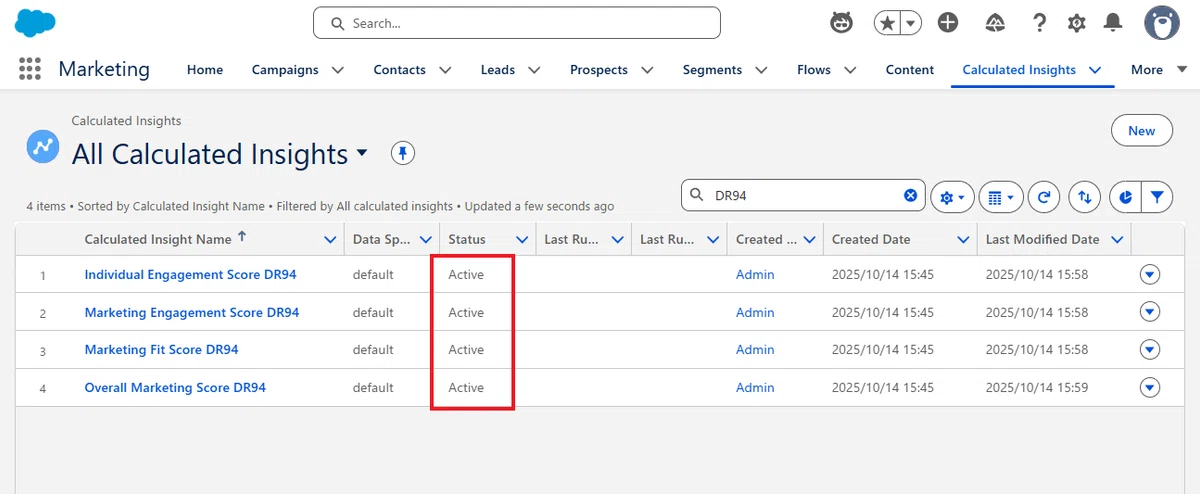The image size is (1200, 494).
Task: Show actions for Marketing Fit Score DR94
Action: (1150, 350)
